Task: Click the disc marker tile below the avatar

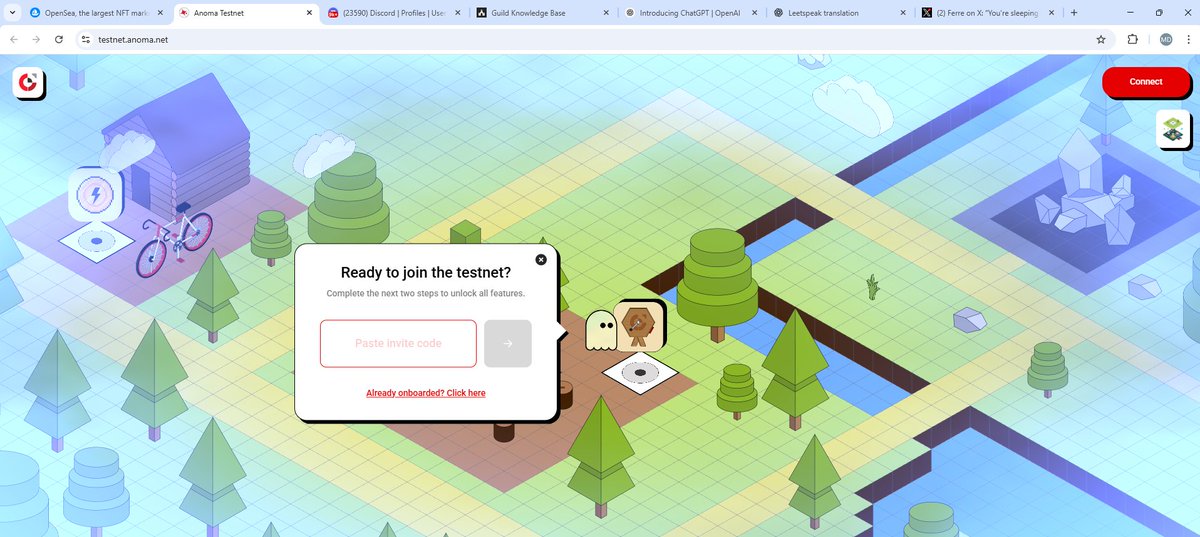Action: tap(640, 372)
